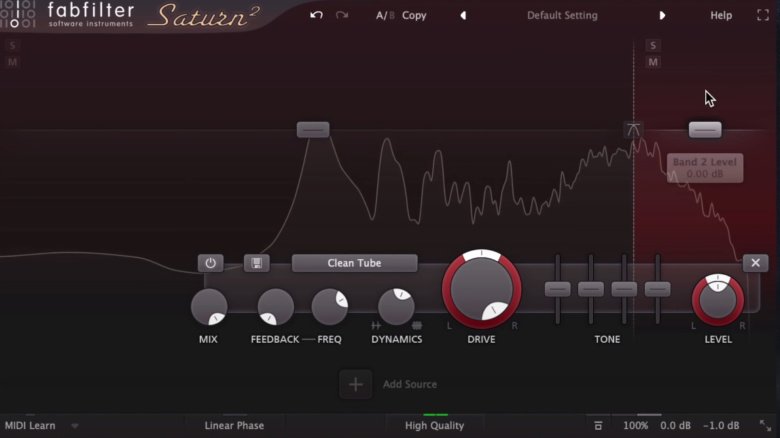780x438 pixels.
Task: Click the Add Source label
Action: pyautogui.click(x=410, y=384)
